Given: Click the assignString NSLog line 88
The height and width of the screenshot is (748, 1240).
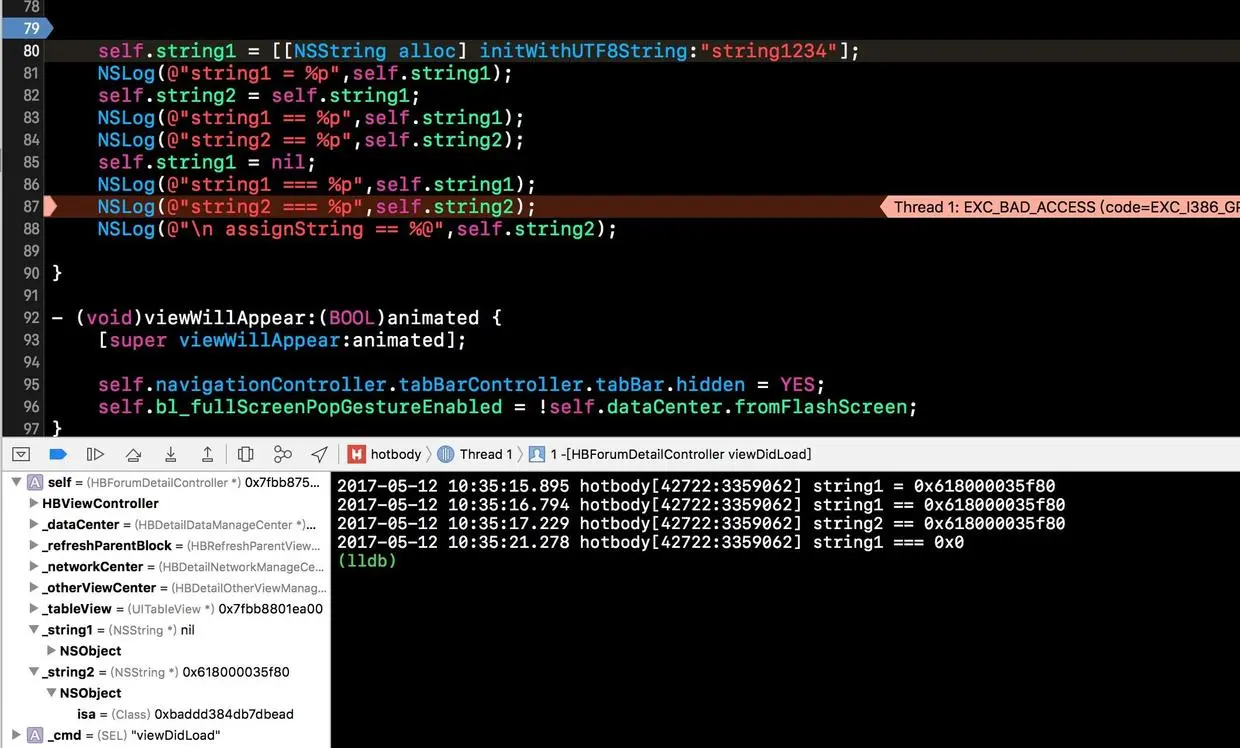Looking at the screenshot, I should click(x=357, y=229).
